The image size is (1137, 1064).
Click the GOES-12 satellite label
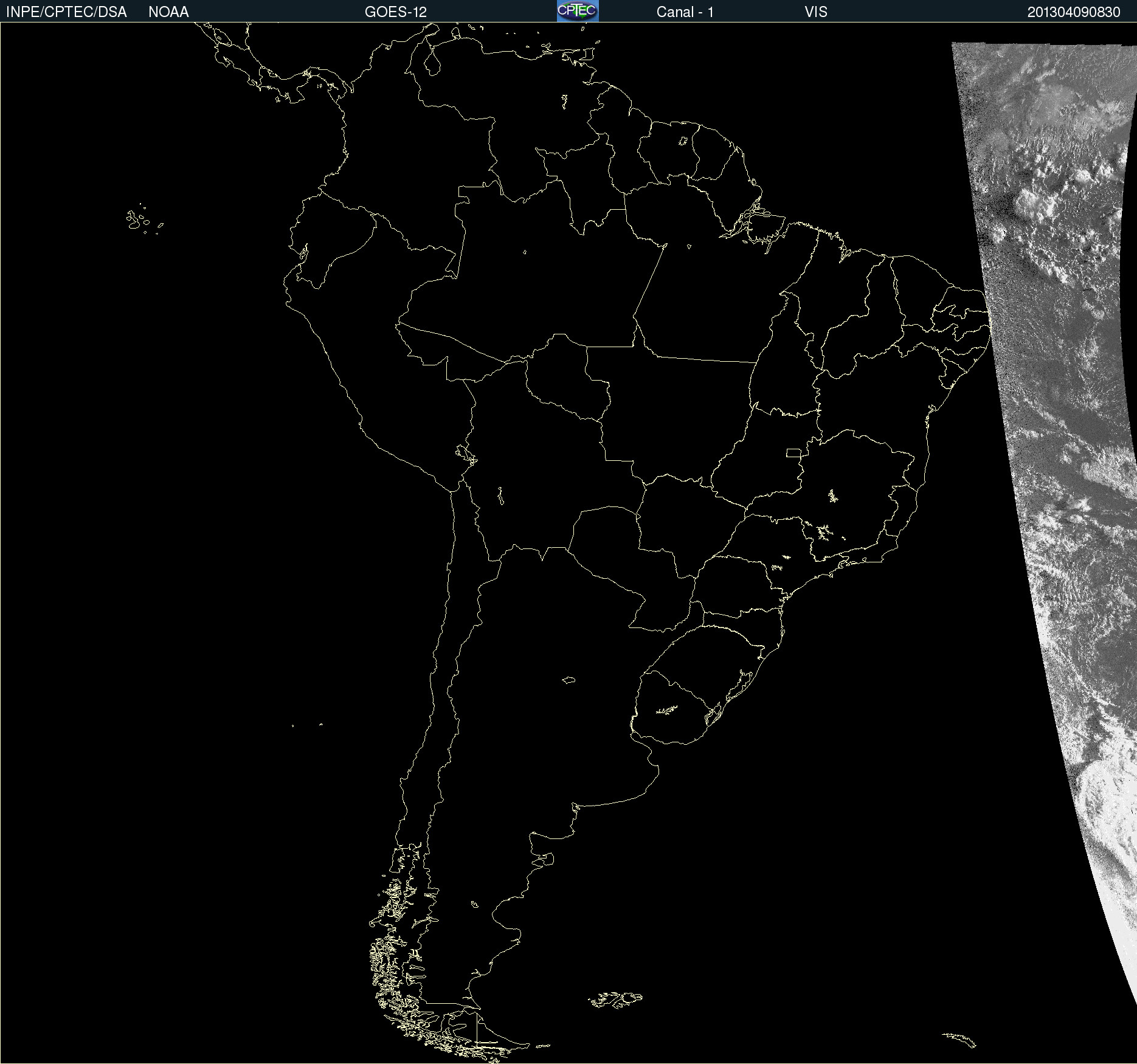[x=396, y=12]
